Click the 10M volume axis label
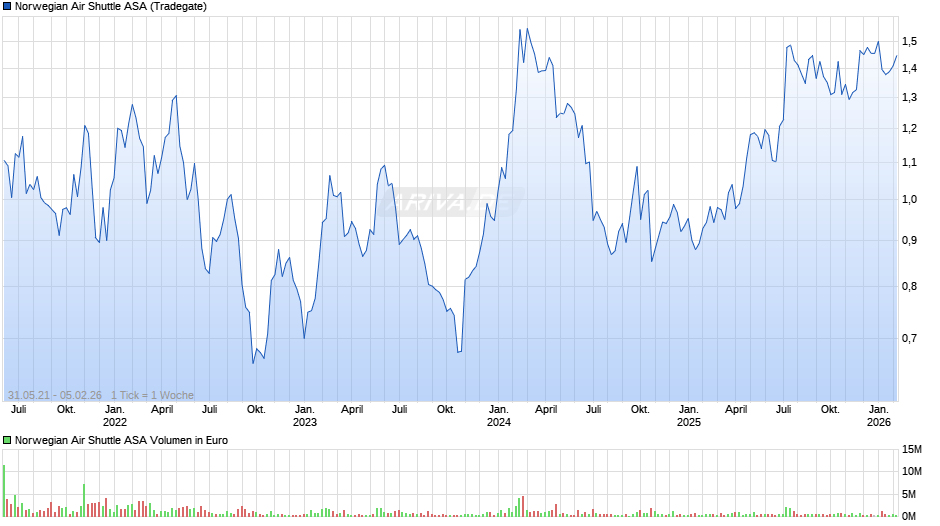 tap(912, 471)
